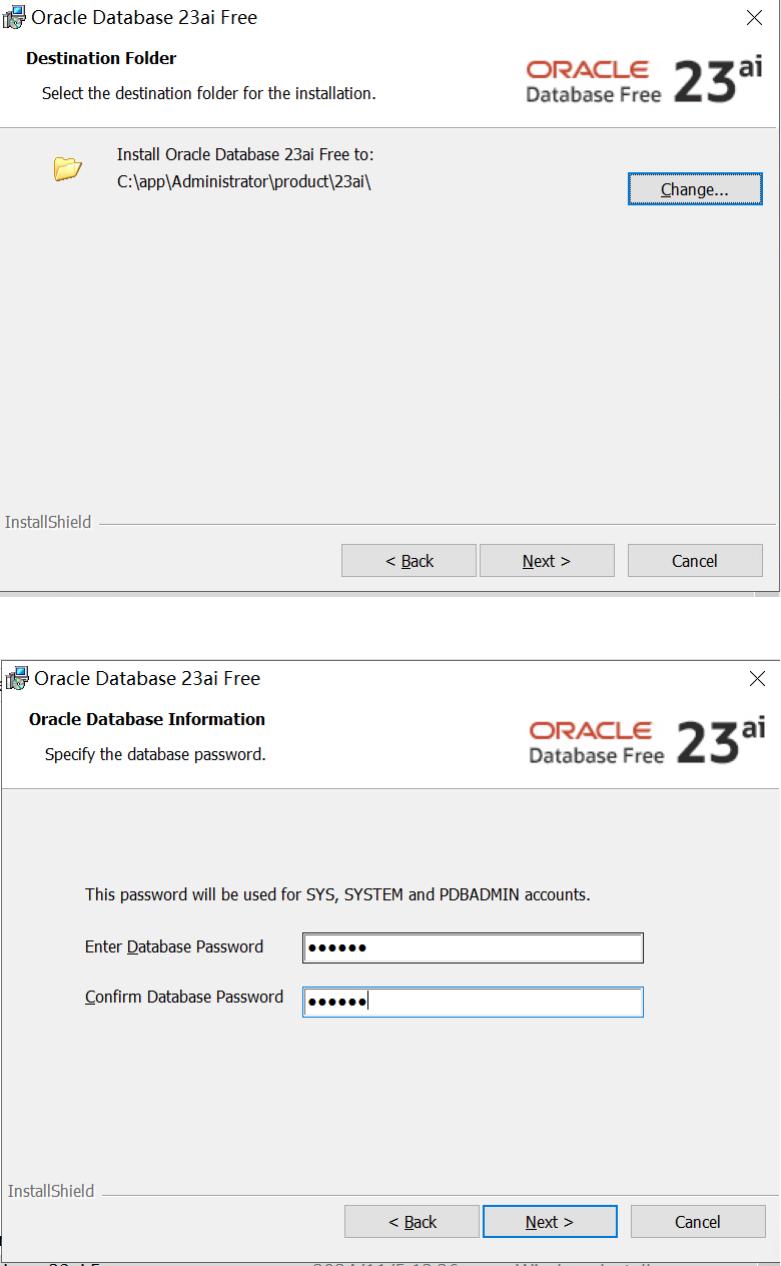
Task: Click the "Enter Database Password" label
Action: pyautogui.click(x=174, y=947)
